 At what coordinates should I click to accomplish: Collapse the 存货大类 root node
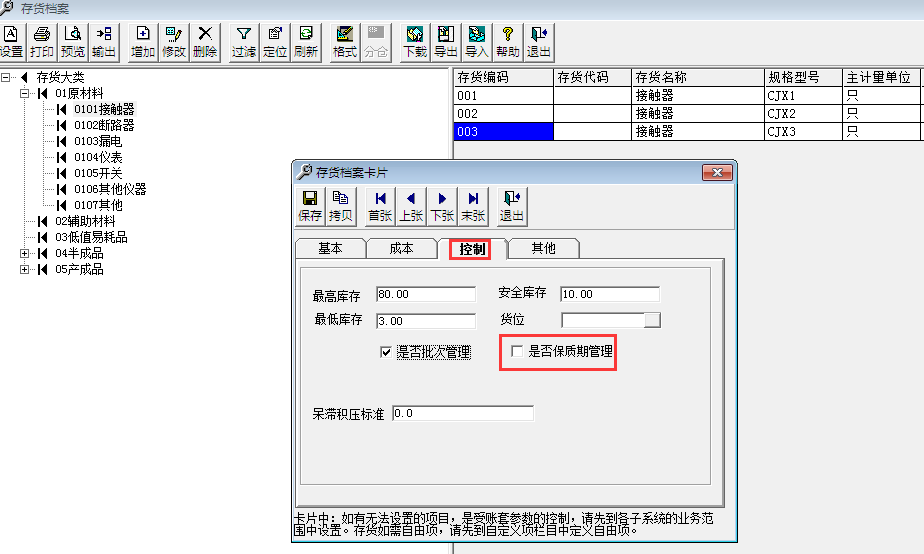point(5,77)
